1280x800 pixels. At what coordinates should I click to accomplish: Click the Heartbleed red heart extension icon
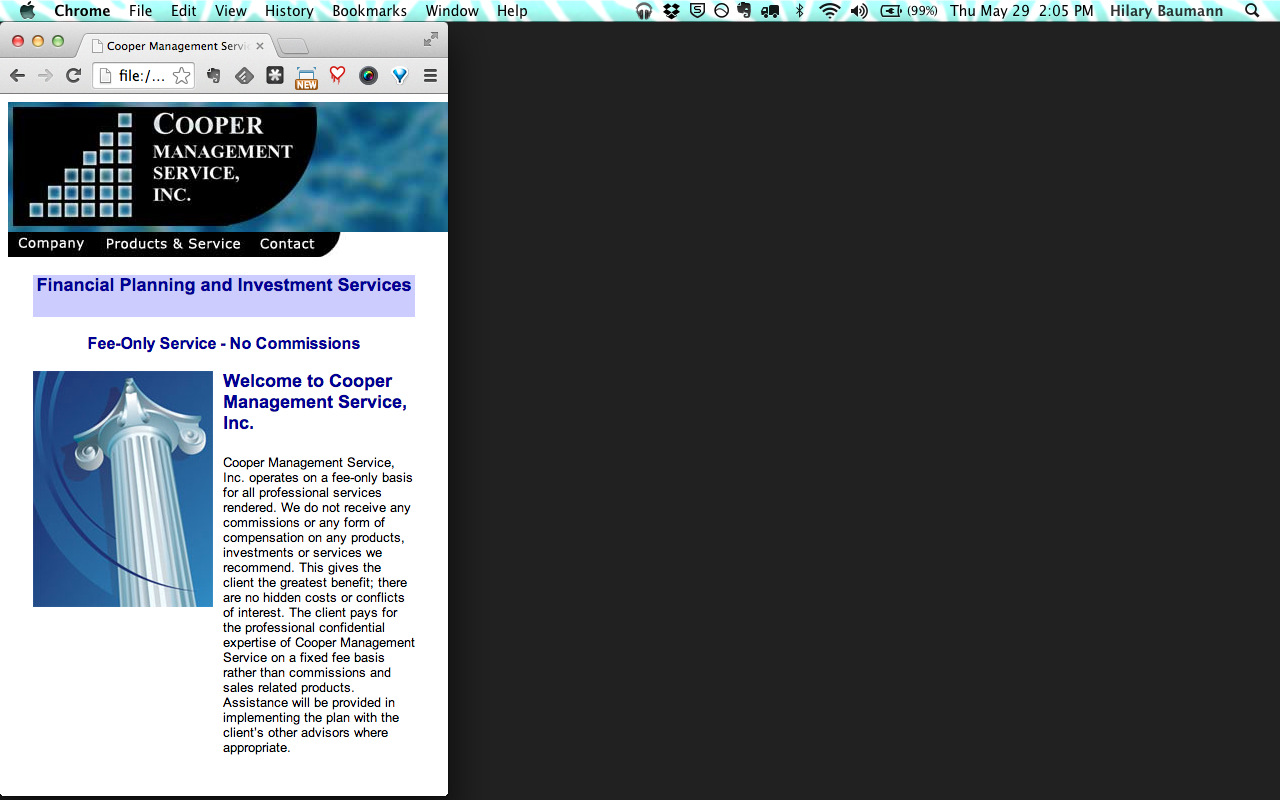click(337, 76)
